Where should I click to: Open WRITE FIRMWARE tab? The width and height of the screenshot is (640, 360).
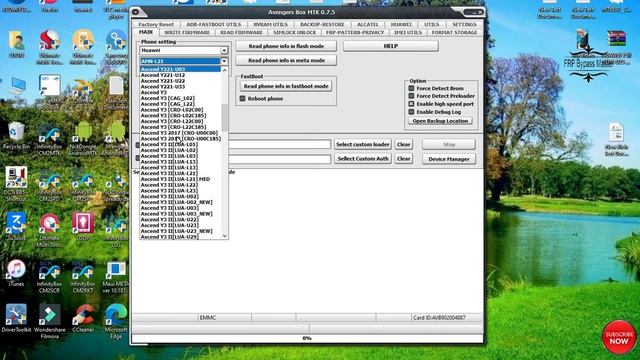187,32
